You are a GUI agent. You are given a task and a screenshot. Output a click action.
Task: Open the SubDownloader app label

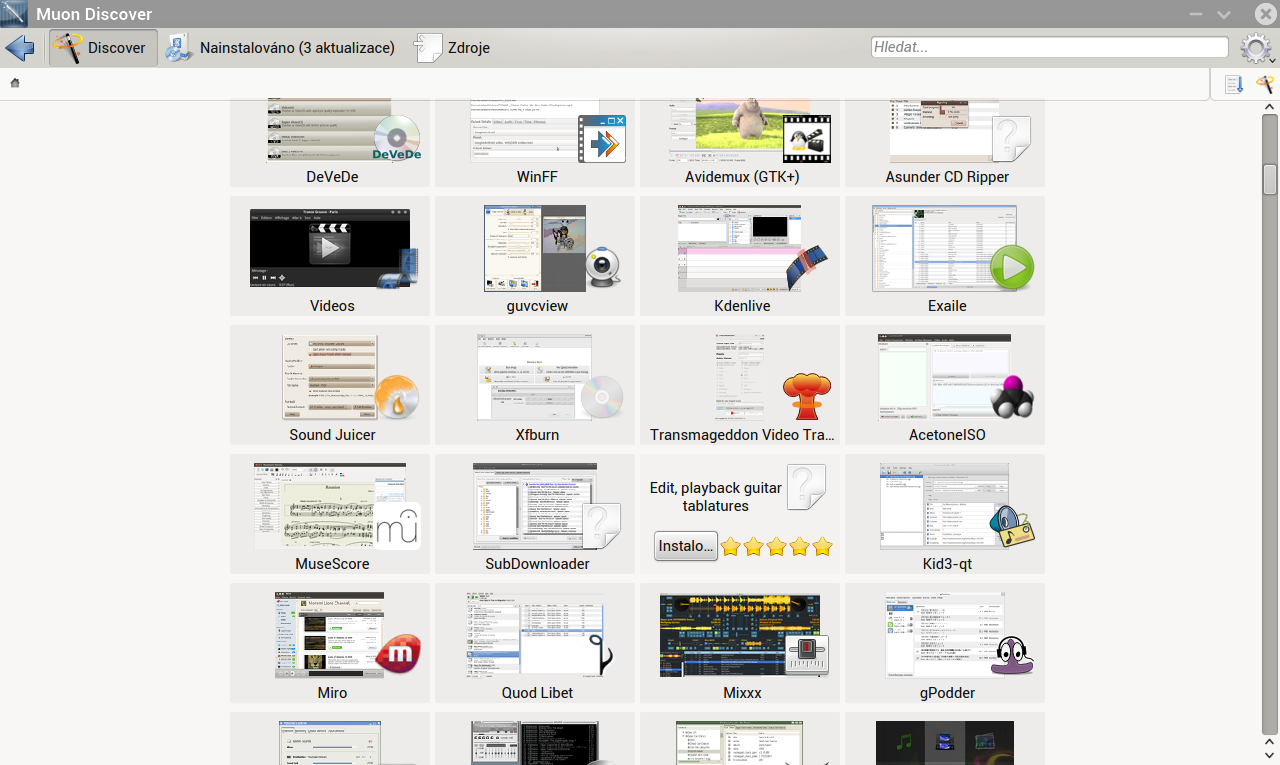(x=537, y=564)
